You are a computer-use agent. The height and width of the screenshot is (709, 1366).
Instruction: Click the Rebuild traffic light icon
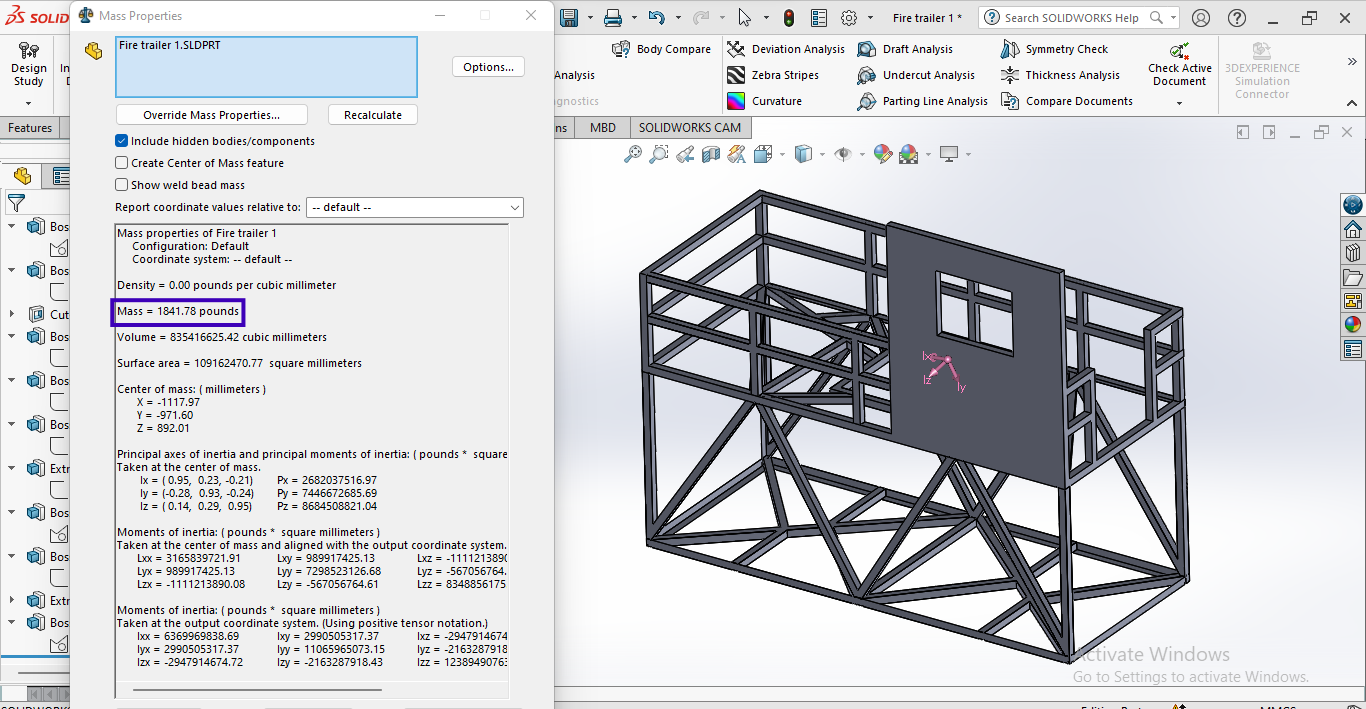point(789,18)
